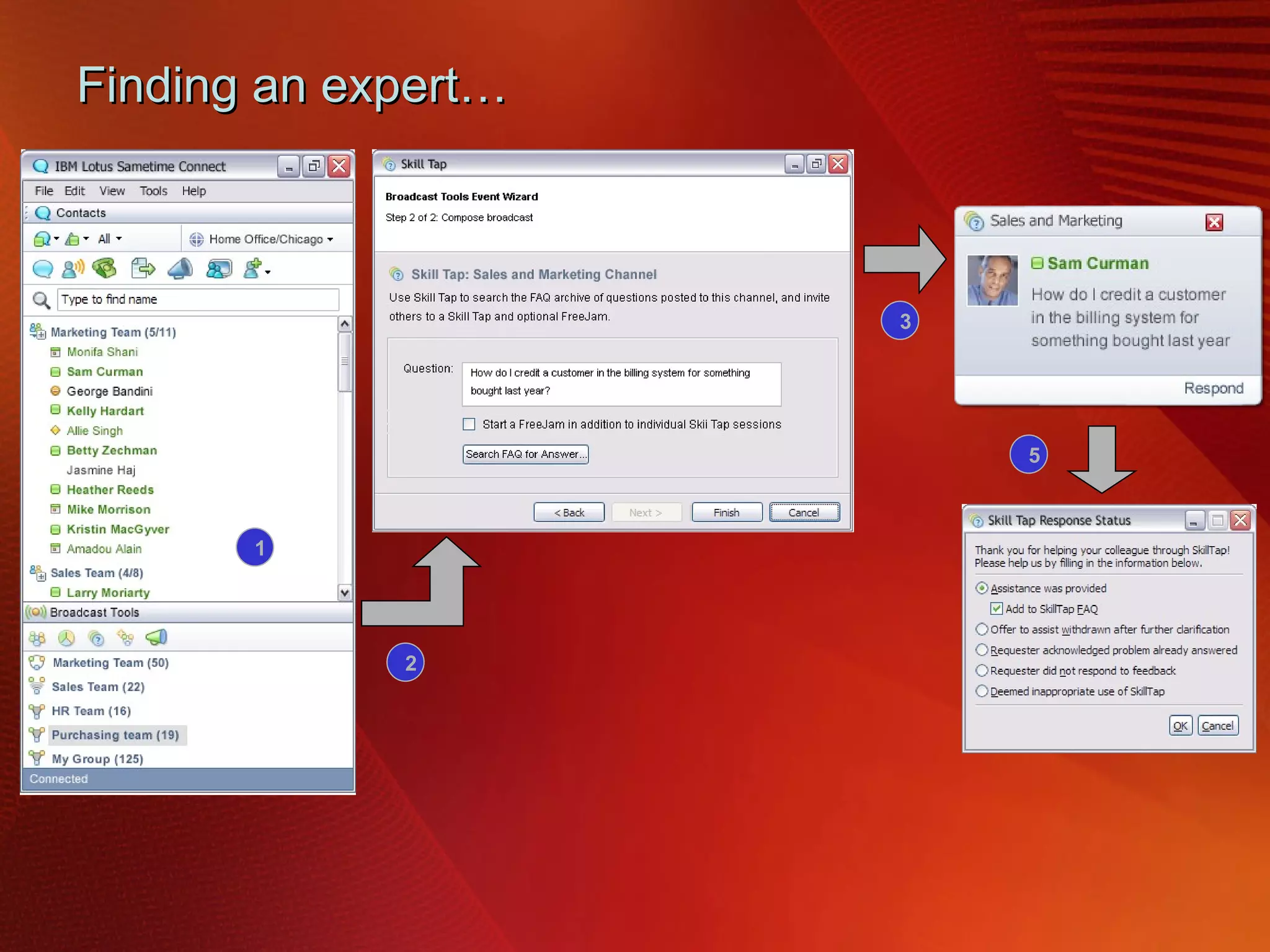Click the Marketing Team (50) channel icon
1270x952 pixels.
pyautogui.click(x=37, y=663)
